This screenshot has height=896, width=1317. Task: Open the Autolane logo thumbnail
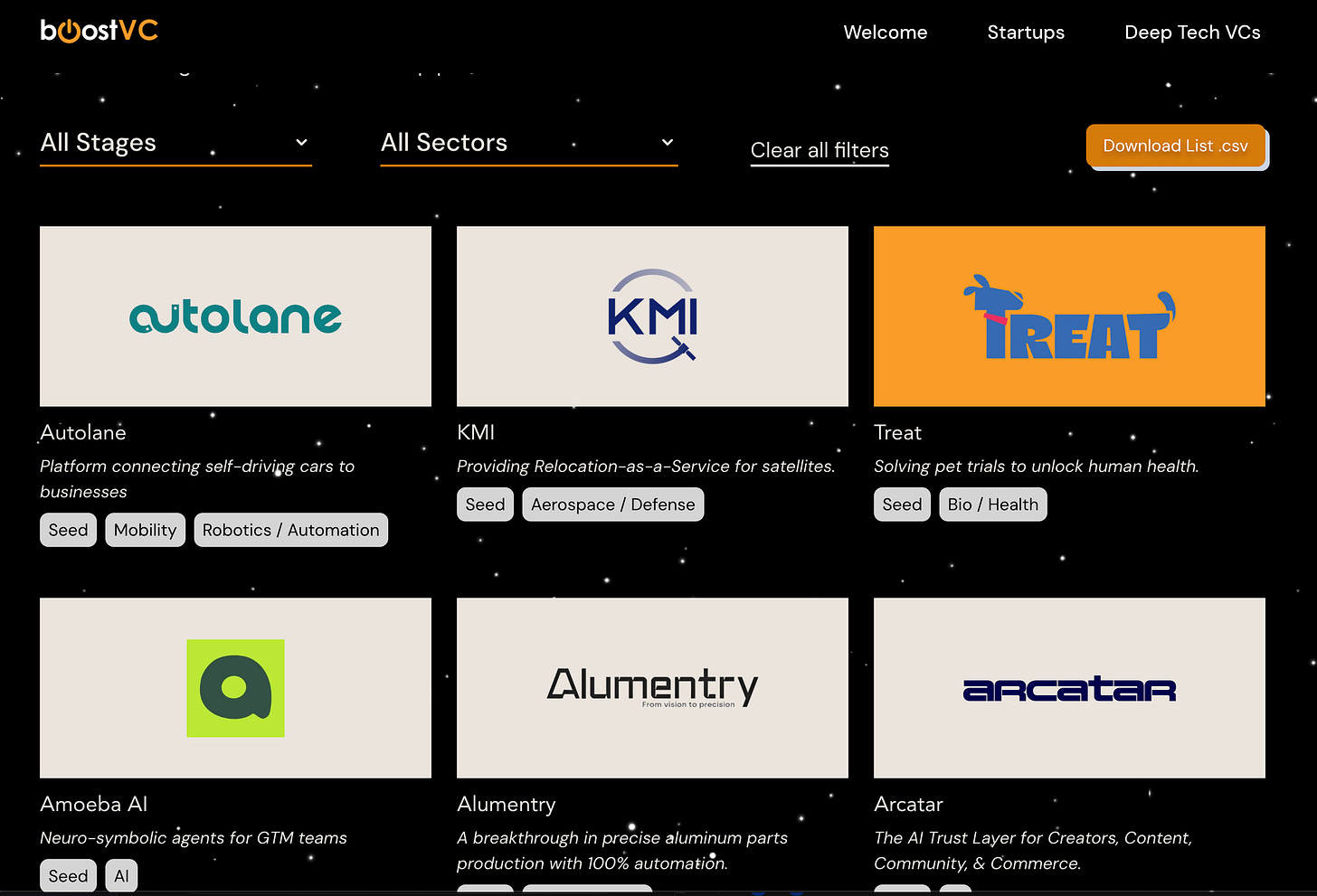pos(235,316)
